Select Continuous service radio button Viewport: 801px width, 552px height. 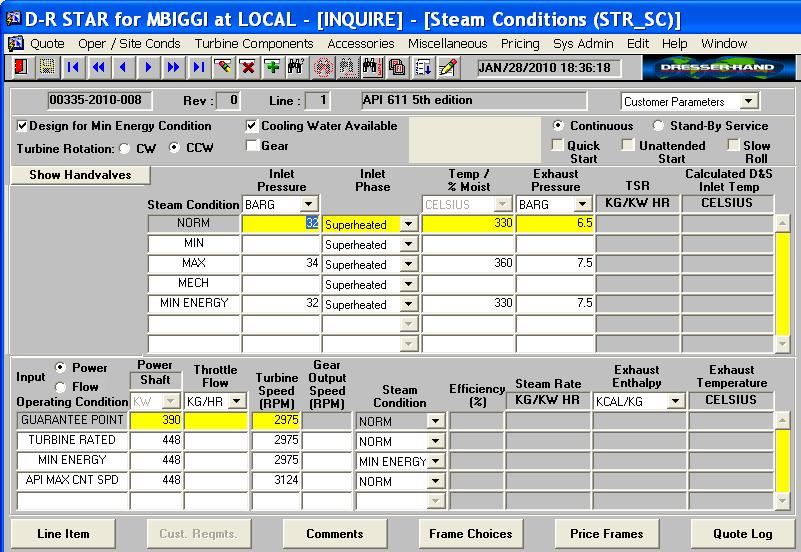[558, 126]
